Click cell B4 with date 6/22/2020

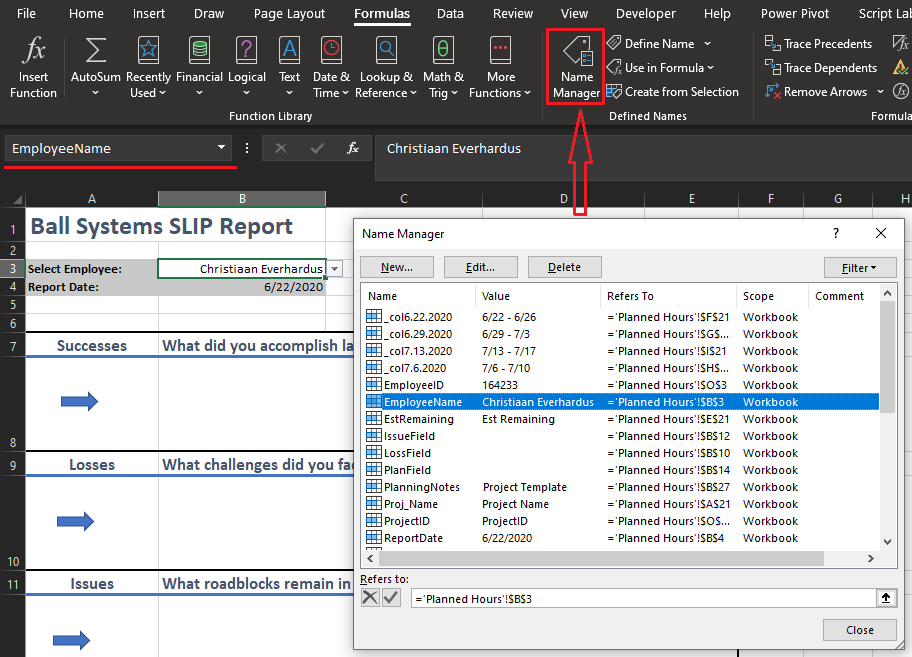tap(241, 287)
